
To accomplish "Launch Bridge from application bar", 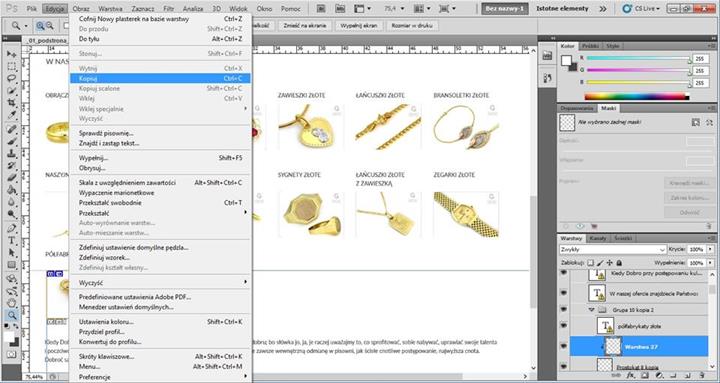I will click(x=321, y=8).
